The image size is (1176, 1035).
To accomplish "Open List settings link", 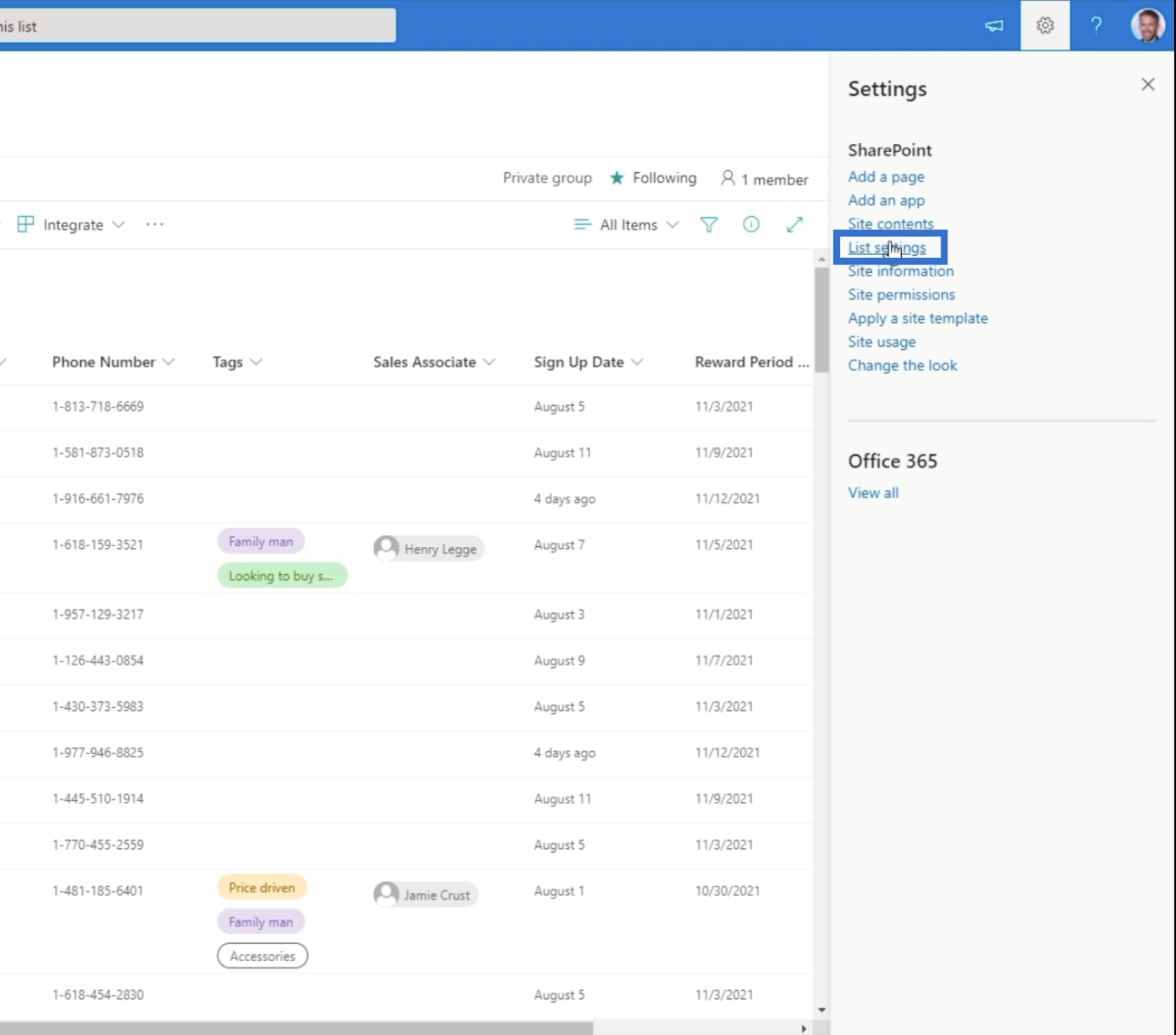I will 887,248.
